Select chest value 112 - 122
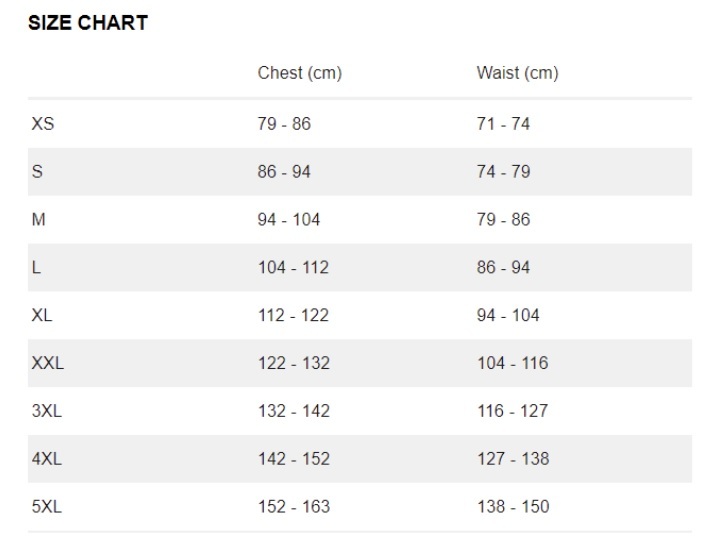Image resolution: width=705 pixels, height=549 pixels. click(x=293, y=315)
